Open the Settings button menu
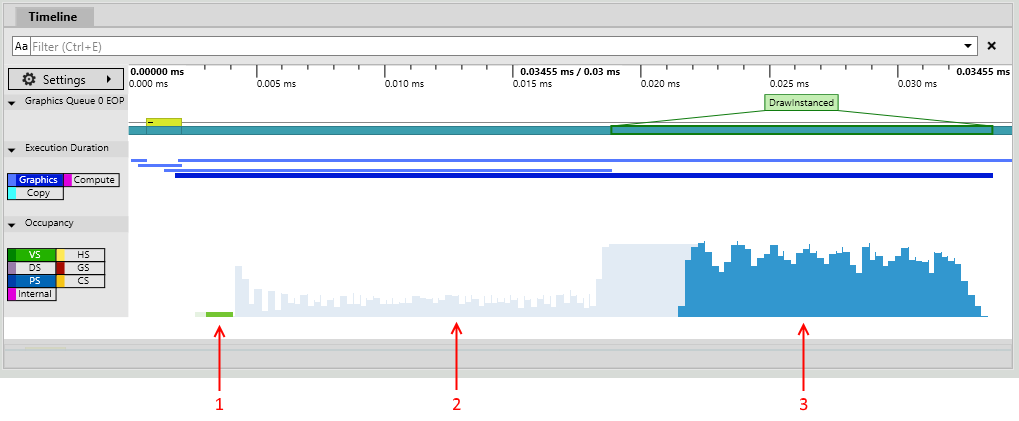The image size is (1019, 421). (x=66, y=79)
